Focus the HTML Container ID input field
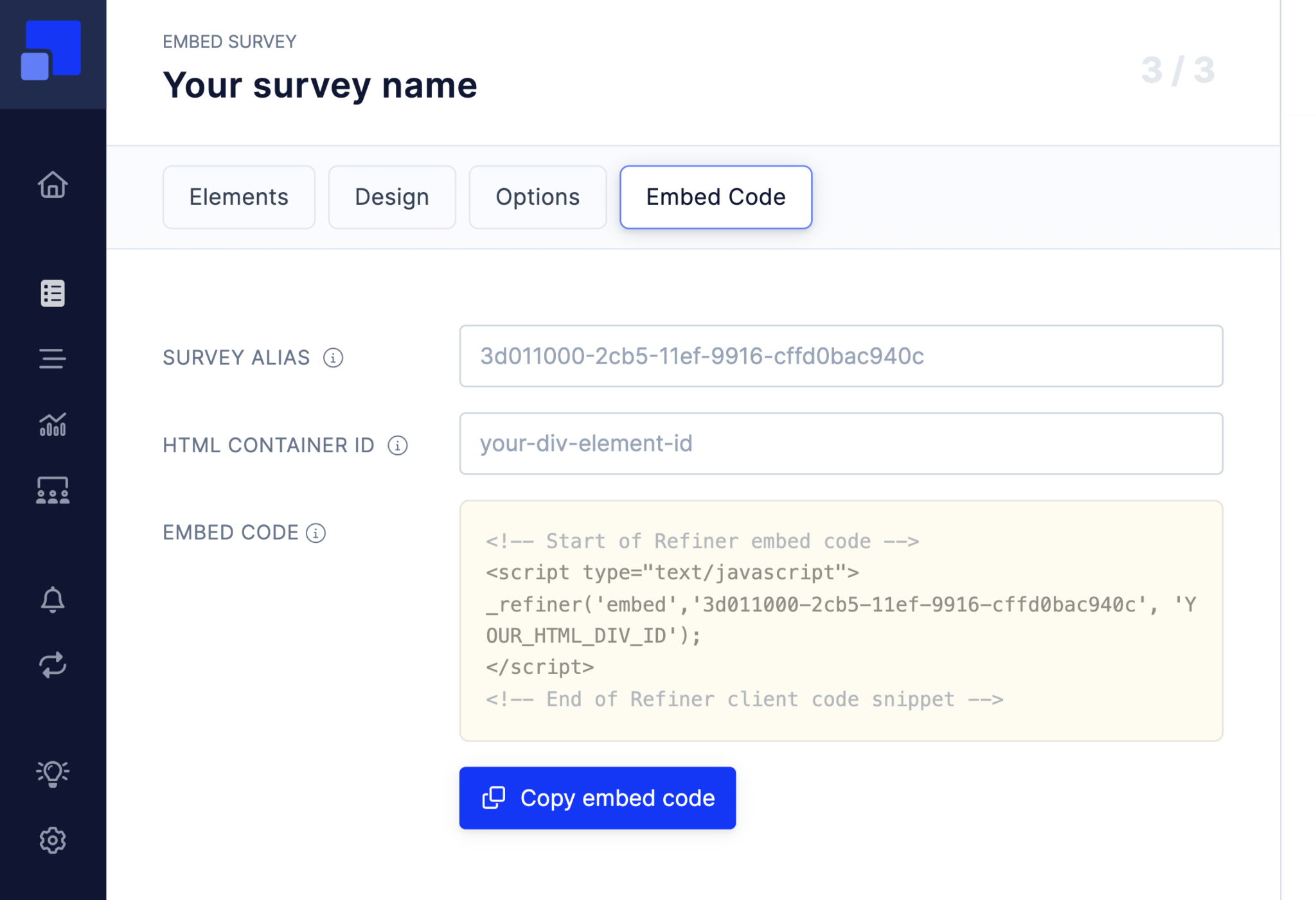Image resolution: width=1316 pixels, height=900 pixels. click(x=841, y=444)
